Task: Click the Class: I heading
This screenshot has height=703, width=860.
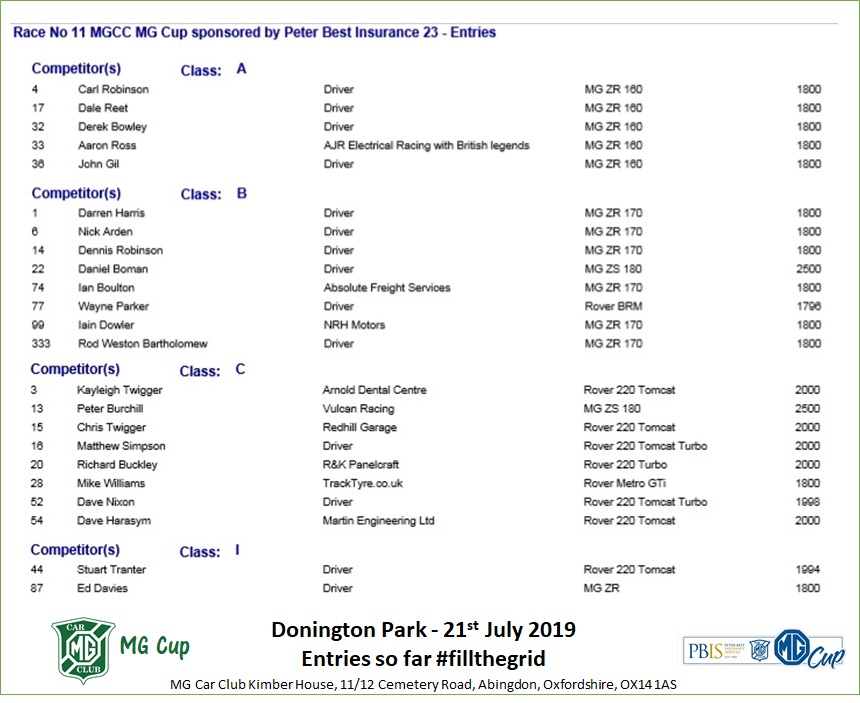Action: (x=210, y=551)
